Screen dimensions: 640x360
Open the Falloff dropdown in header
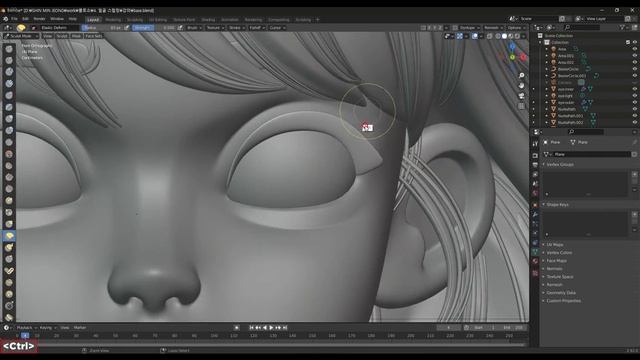[257, 28]
